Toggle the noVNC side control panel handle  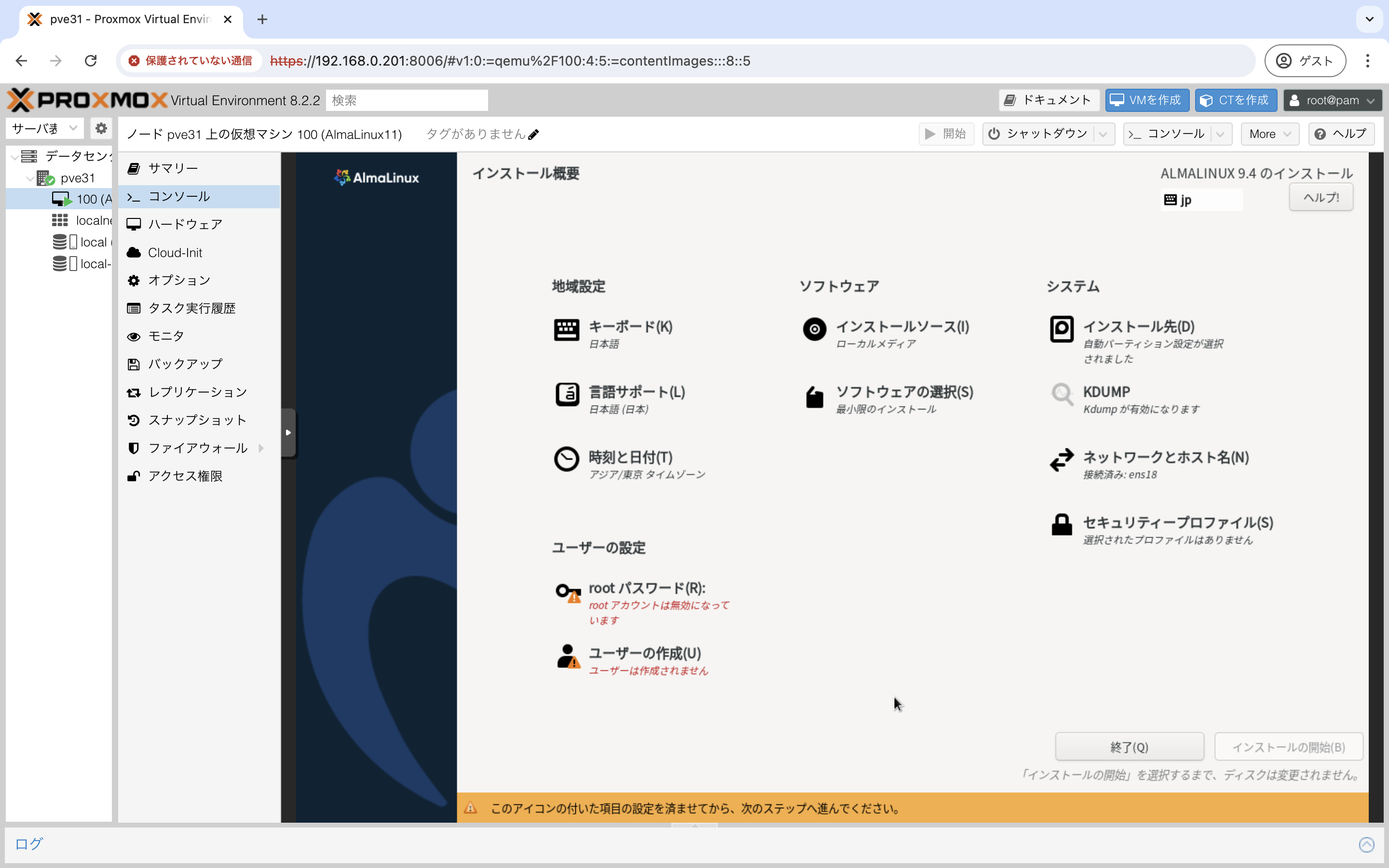point(288,432)
